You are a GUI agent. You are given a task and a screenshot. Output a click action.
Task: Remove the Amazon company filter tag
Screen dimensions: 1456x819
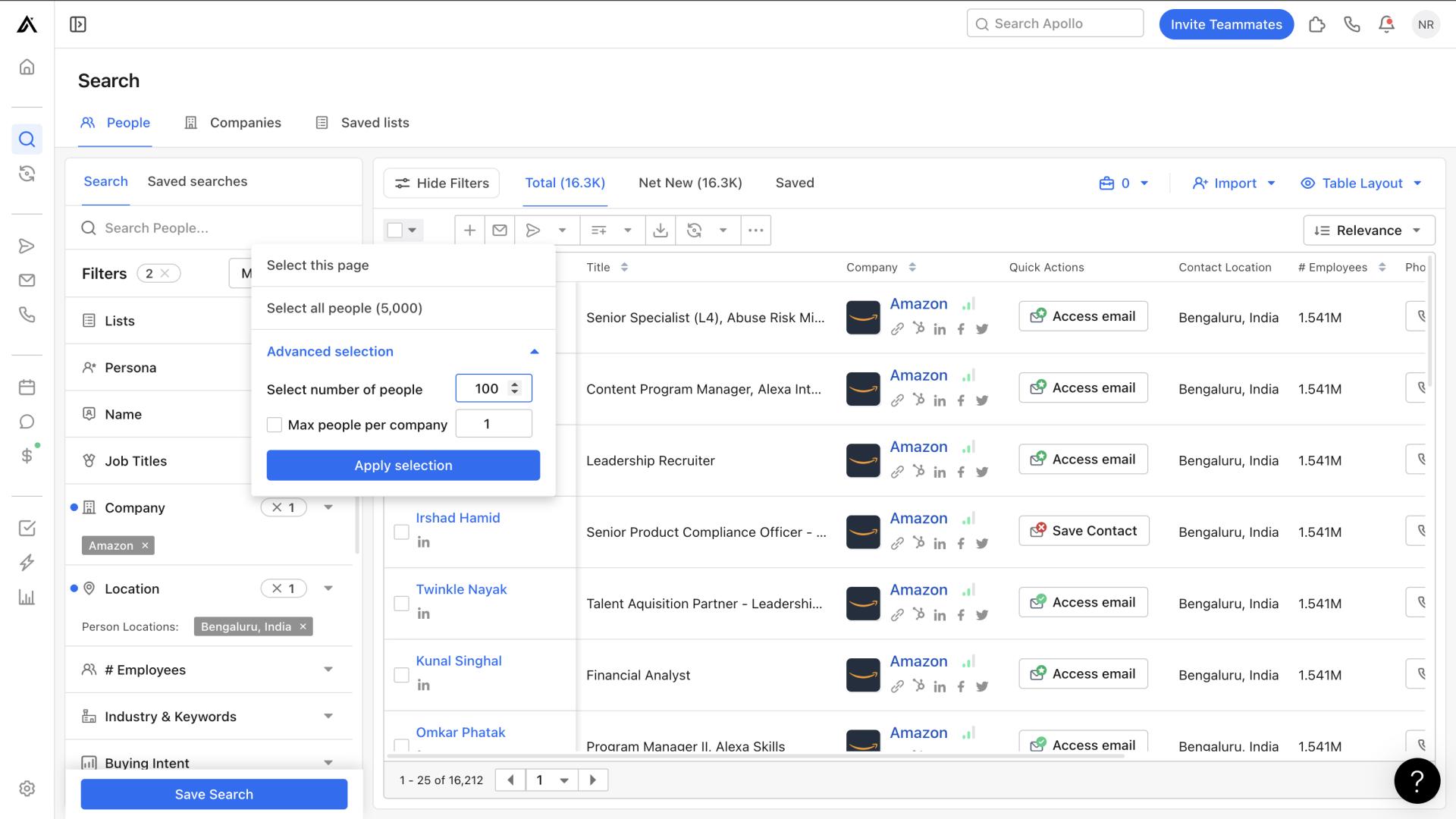pyautogui.click(x=144, y=545)
